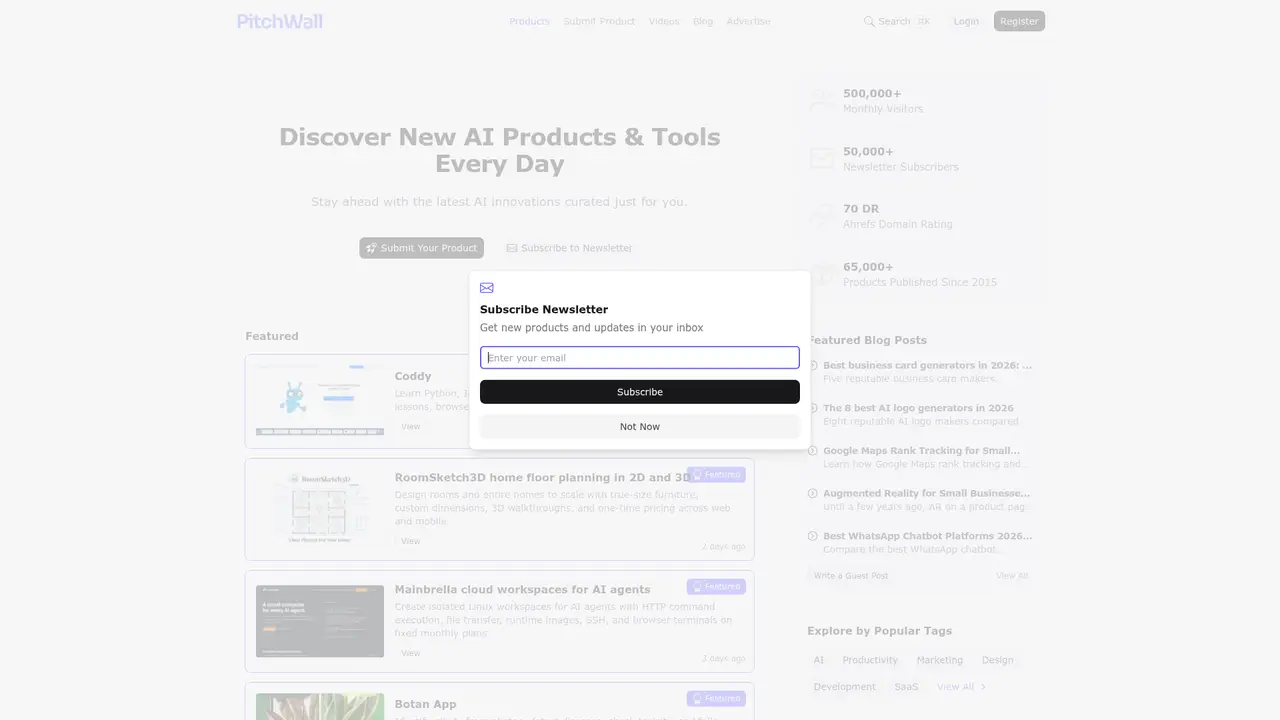Click View under the Coddy listing
Screen dimensions: 1280x720
click(410, 427)
